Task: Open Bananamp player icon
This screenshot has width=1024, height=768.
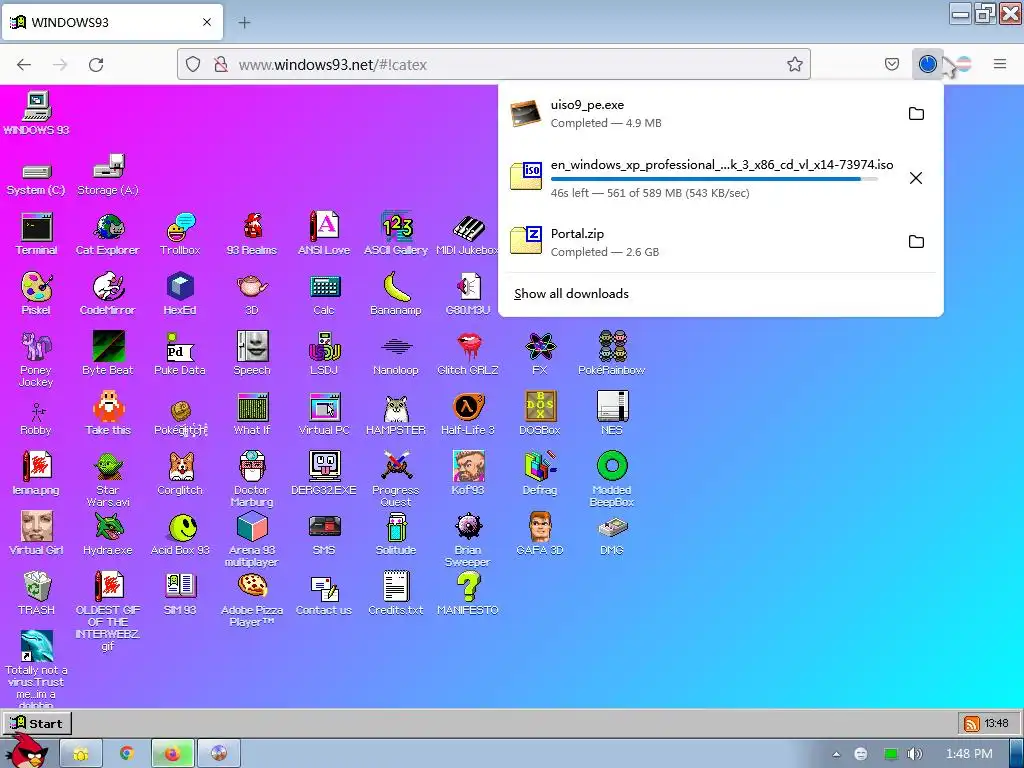Action: (396, 293)
